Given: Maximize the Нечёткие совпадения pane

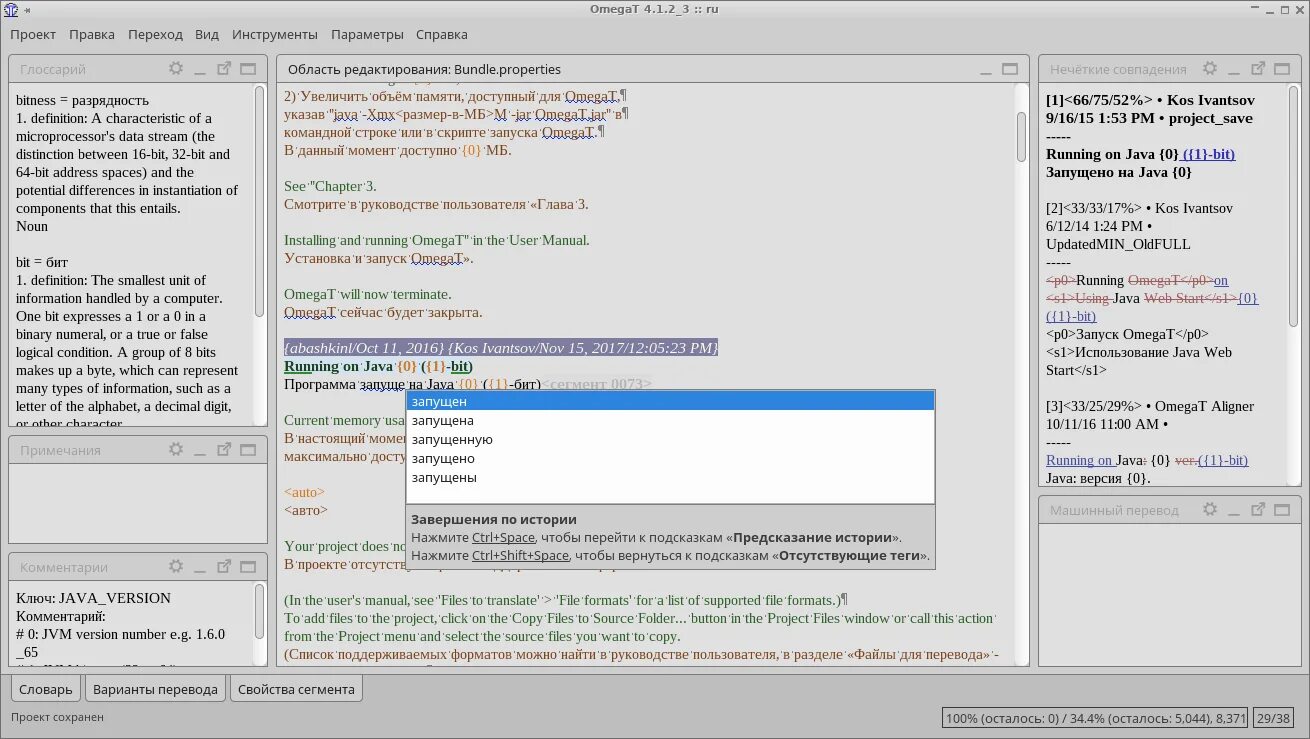Looking at the screenshot, I should pos(1282,69).
